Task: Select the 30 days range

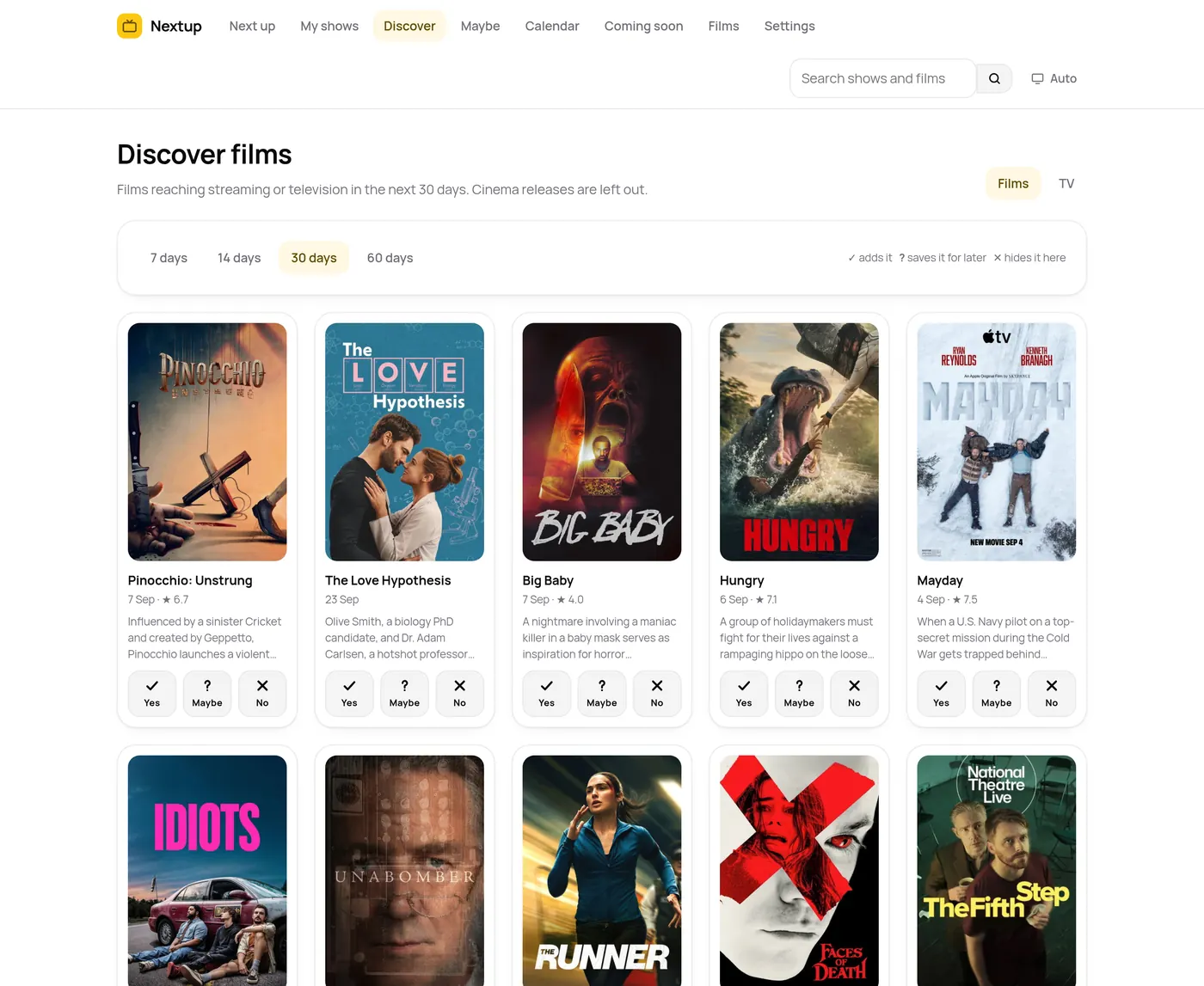Action: [314, 258]
